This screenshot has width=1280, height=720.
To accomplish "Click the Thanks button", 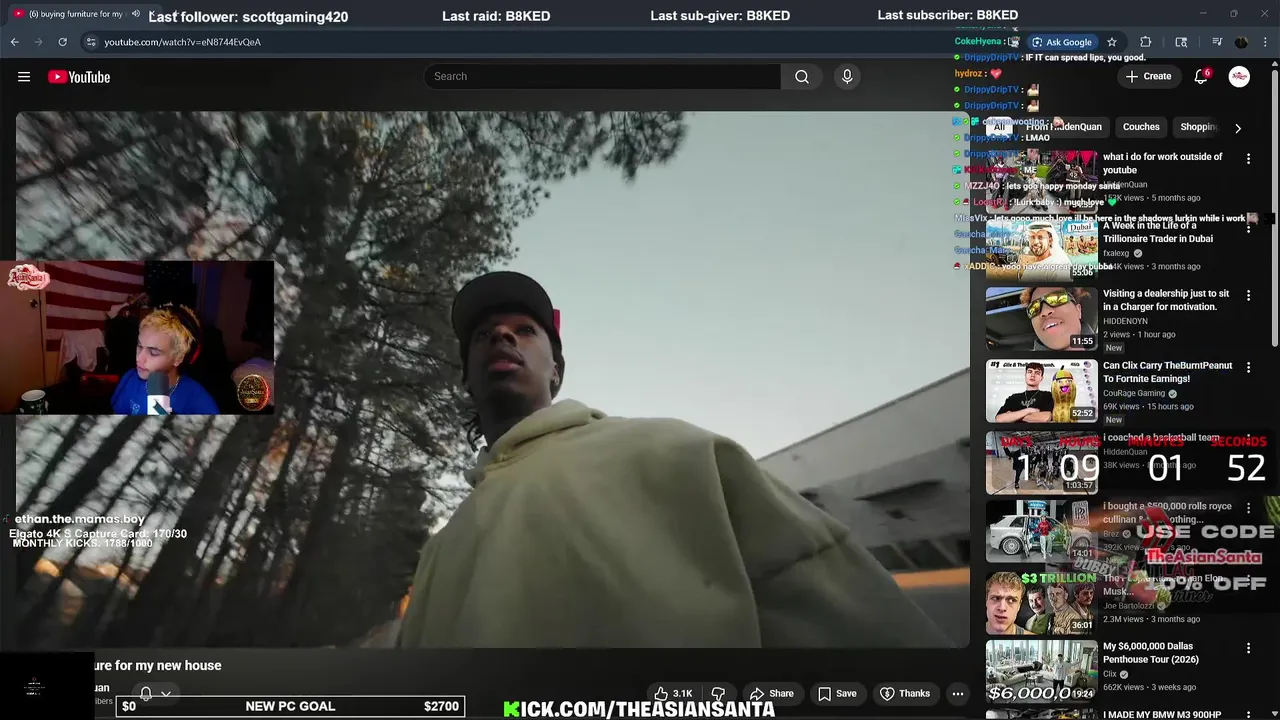I will 905,693.
